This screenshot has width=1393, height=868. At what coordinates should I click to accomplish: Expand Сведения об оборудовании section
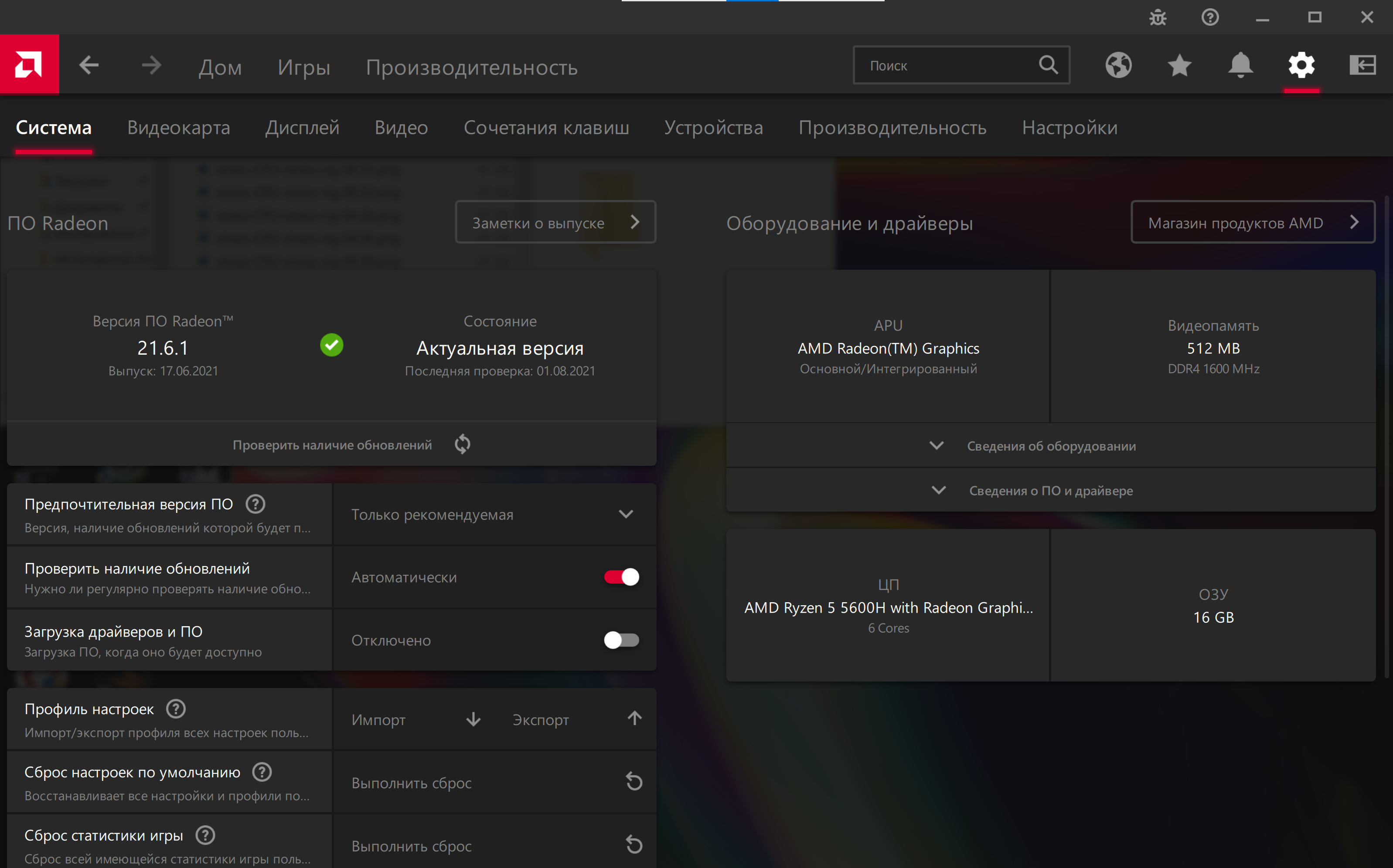(x=1051, y=445)
